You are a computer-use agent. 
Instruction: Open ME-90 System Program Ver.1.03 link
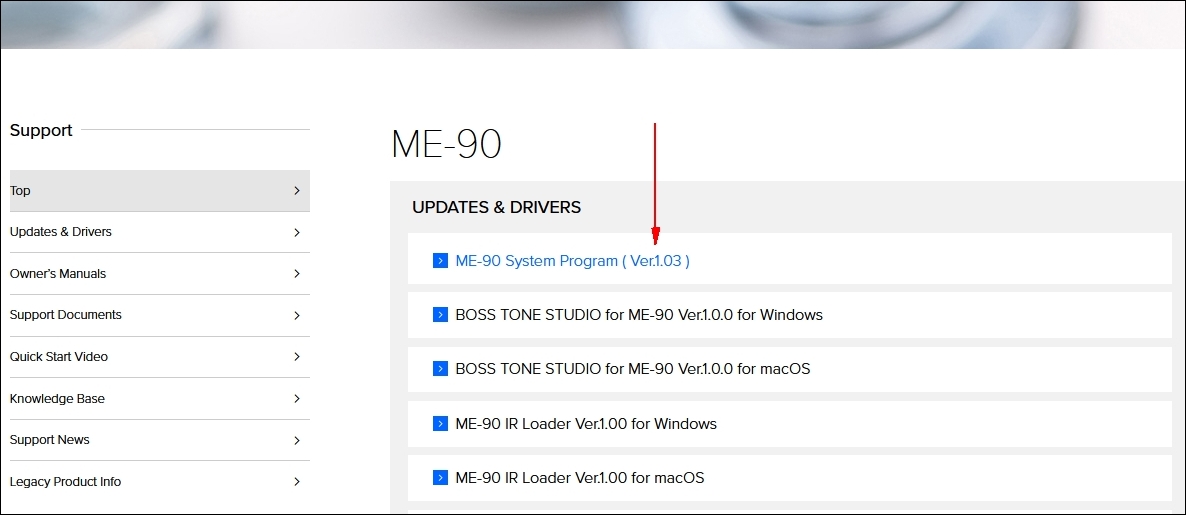(x=573, y=261)
